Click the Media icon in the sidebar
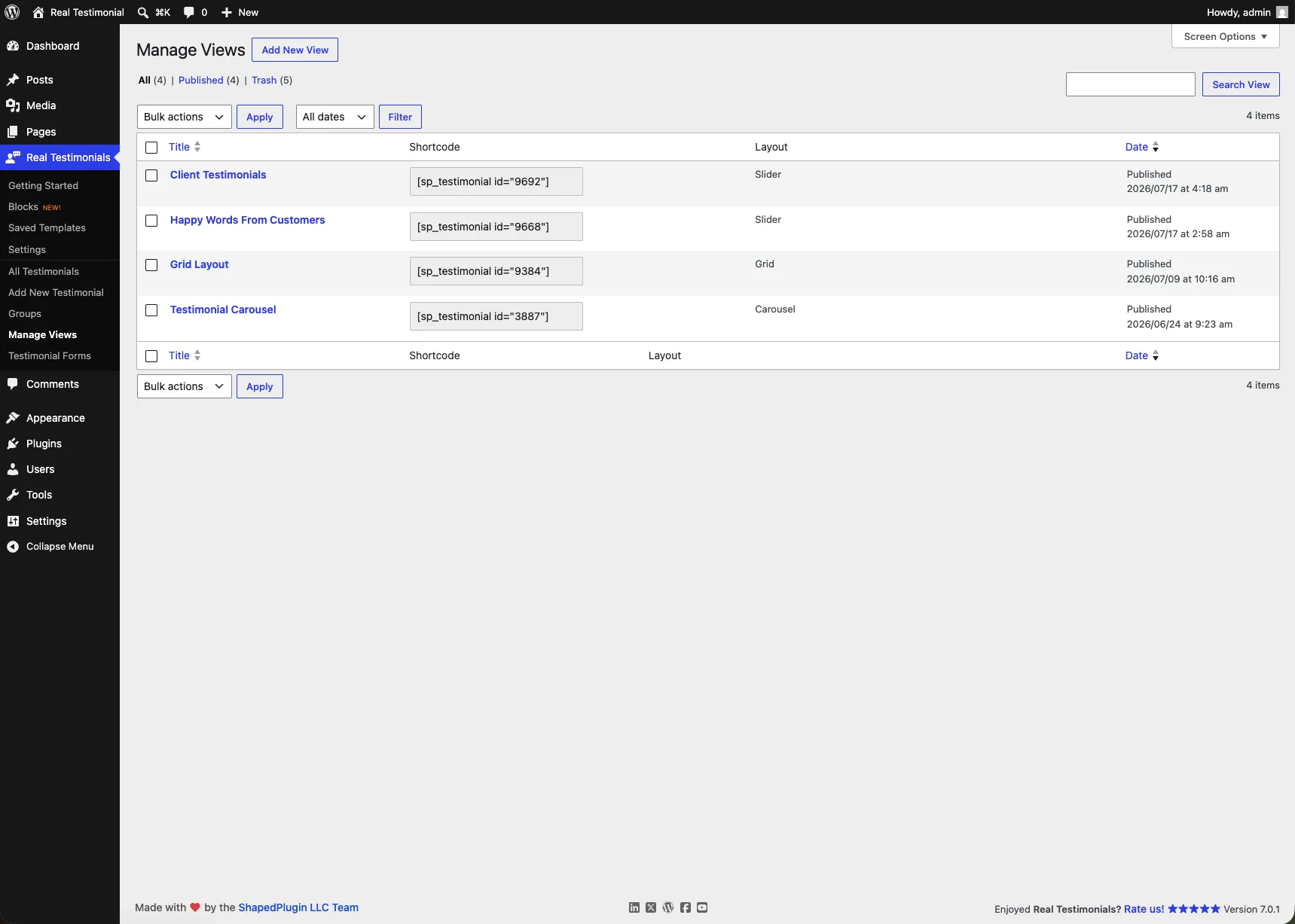The height and width of the screenshot is (924, 1295). click(x=13, y=105)
